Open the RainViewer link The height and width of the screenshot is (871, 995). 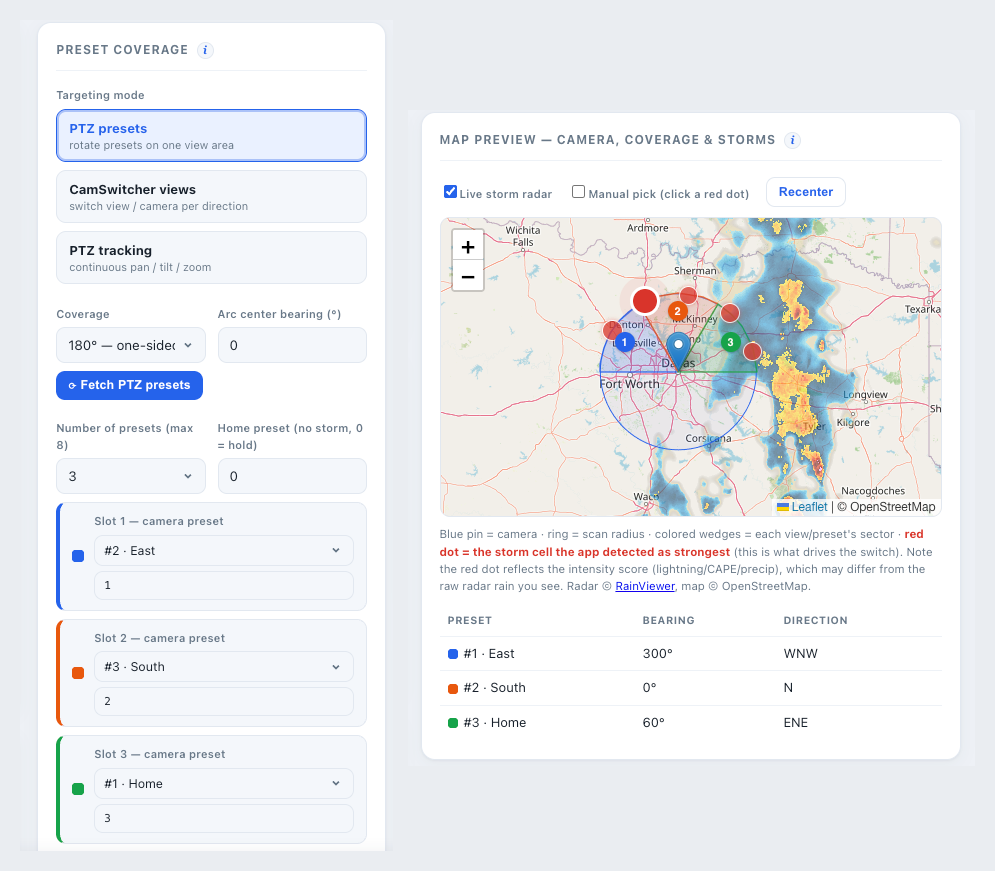(x=645, y=586)
